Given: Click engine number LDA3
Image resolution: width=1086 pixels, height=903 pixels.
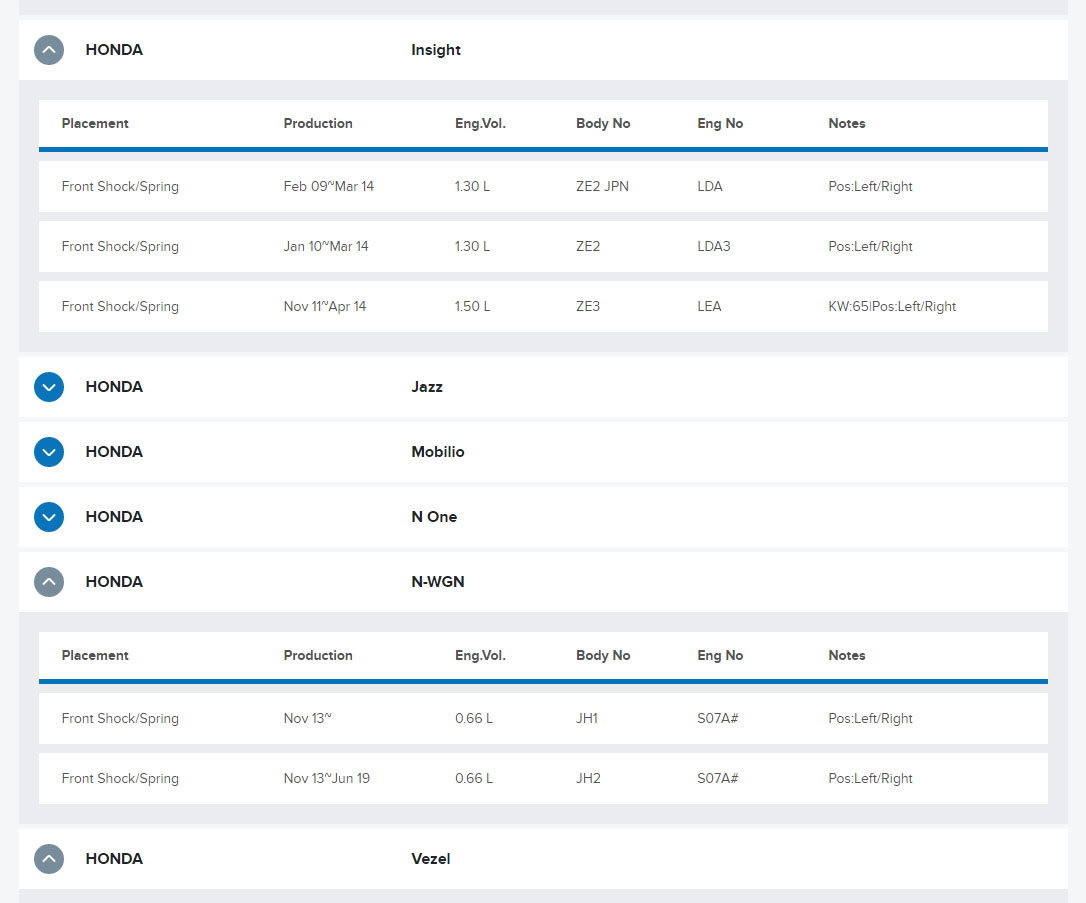Looking at the screenshot, I should pos(713,247).
